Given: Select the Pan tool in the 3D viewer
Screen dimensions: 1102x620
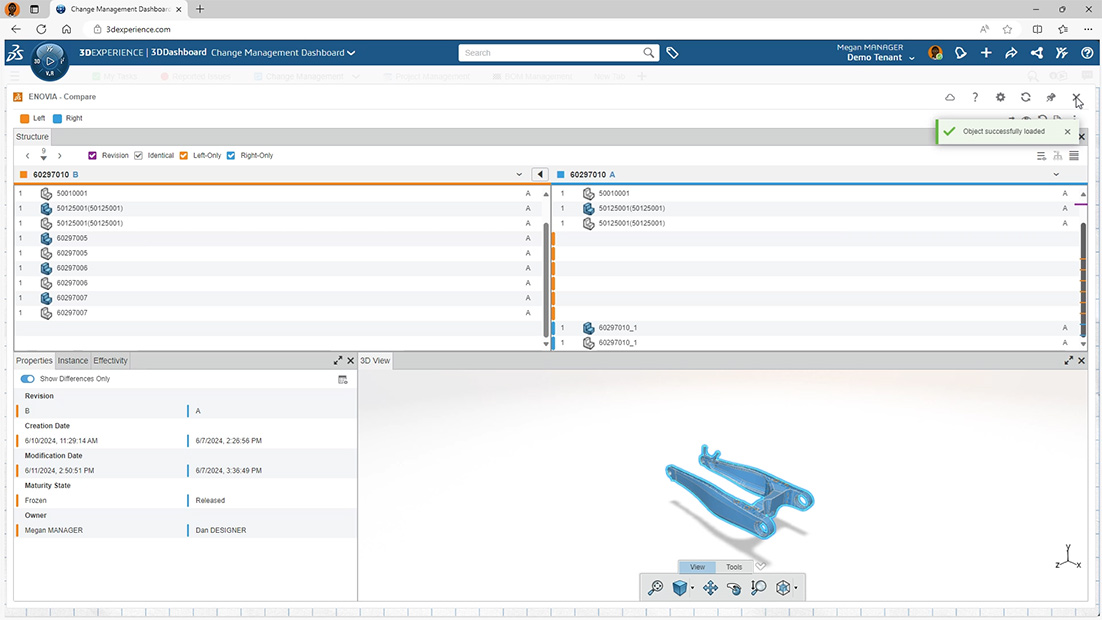Looking at the screenshot, I should [x=710, y=587].
